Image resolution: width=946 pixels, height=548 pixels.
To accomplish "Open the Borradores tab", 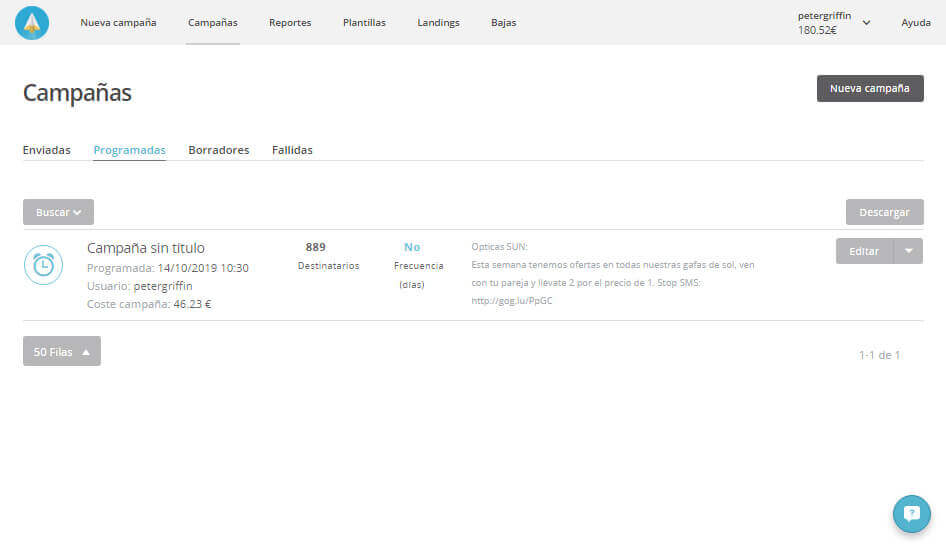I will (218, 150).
